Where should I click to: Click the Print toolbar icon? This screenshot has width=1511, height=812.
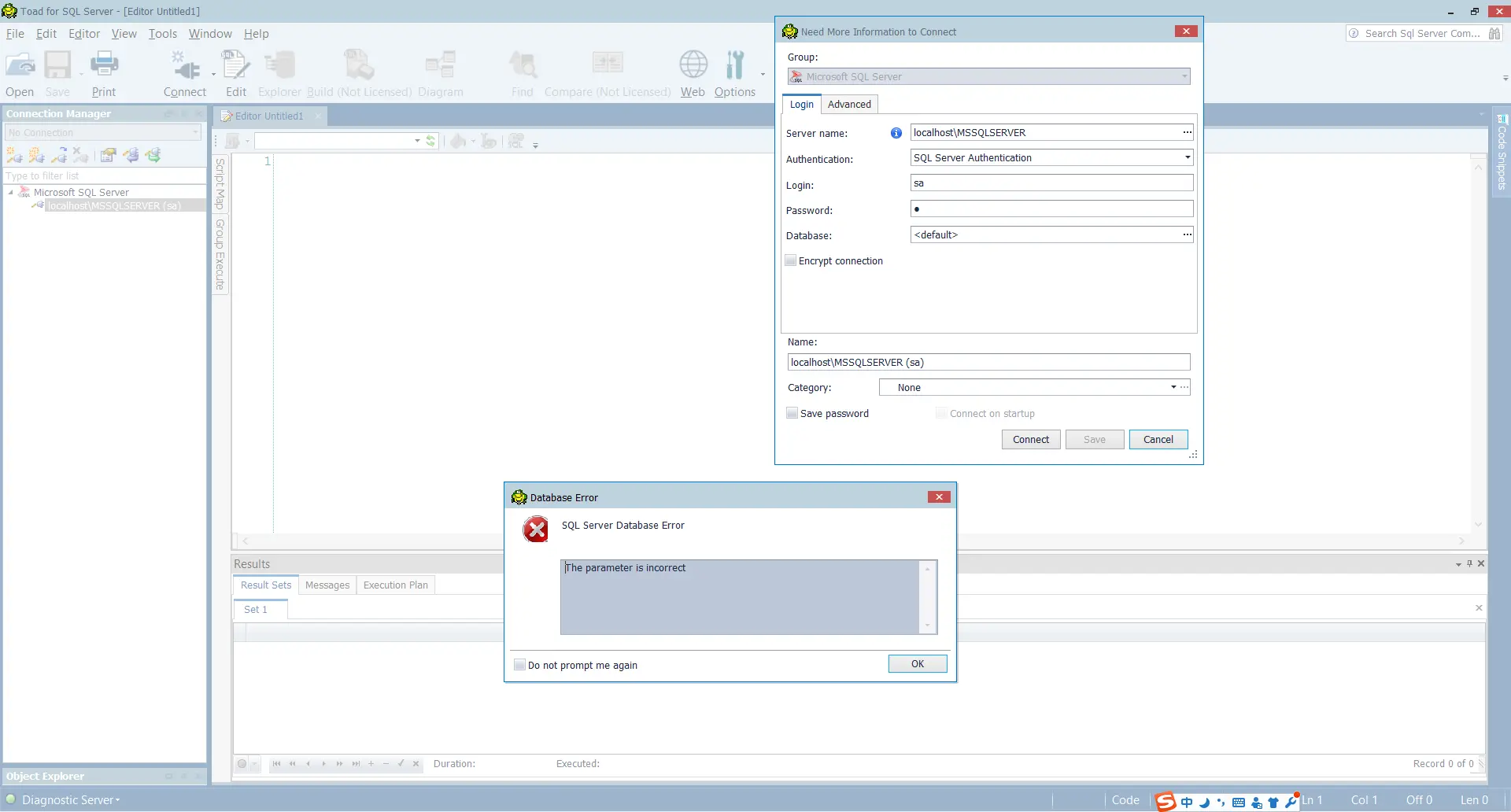click(x=104, y=65)
